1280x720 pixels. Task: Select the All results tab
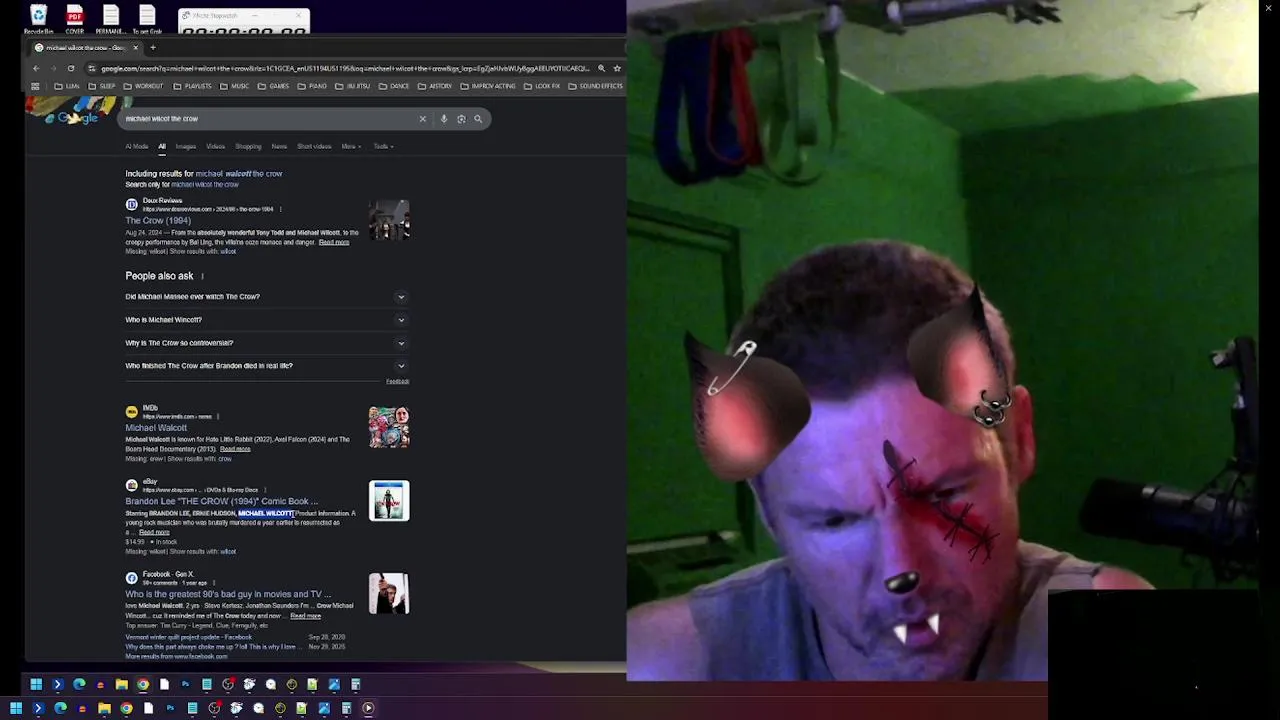tap(162, 147)
